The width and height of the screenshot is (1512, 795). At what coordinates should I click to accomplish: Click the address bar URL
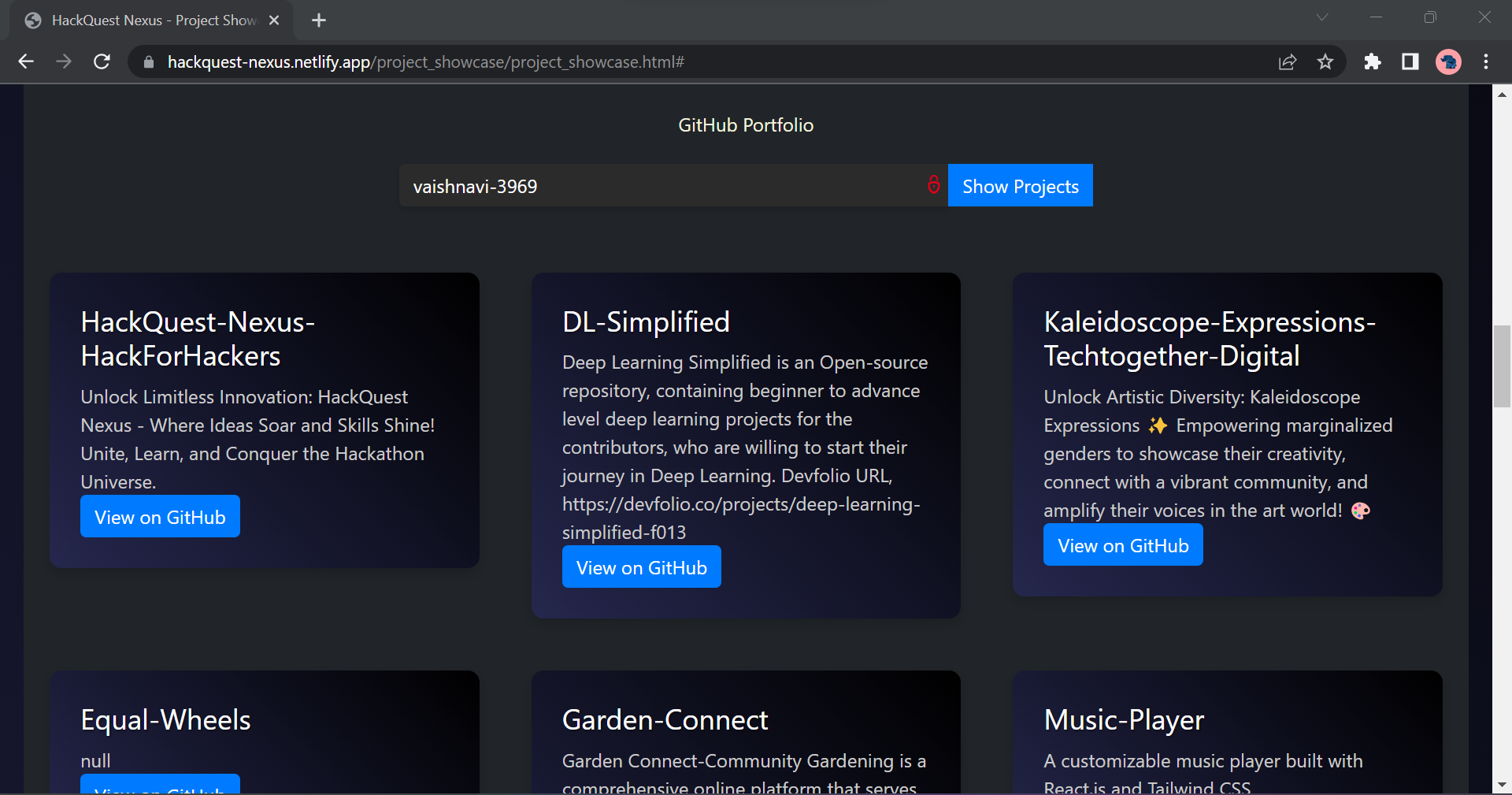(x=425, y=61)
